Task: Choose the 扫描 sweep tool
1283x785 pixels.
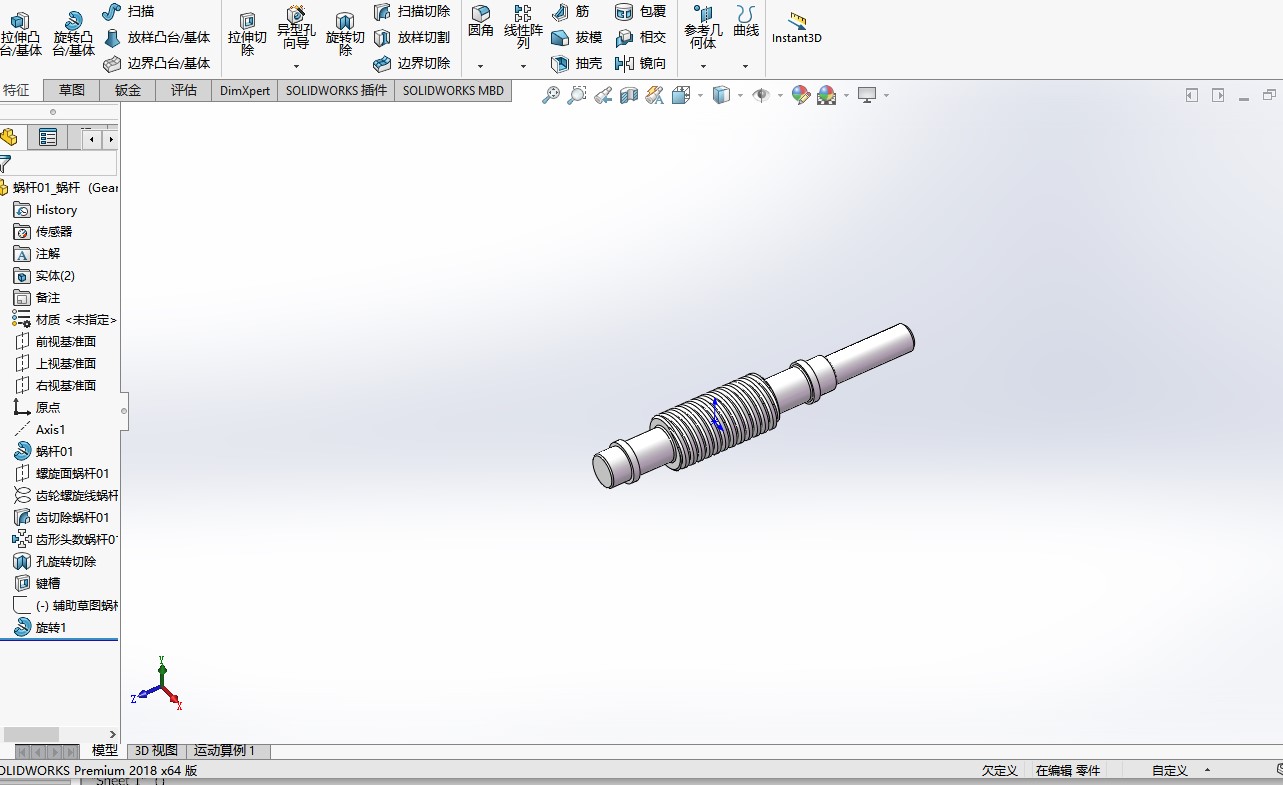Action: point(128,11)
